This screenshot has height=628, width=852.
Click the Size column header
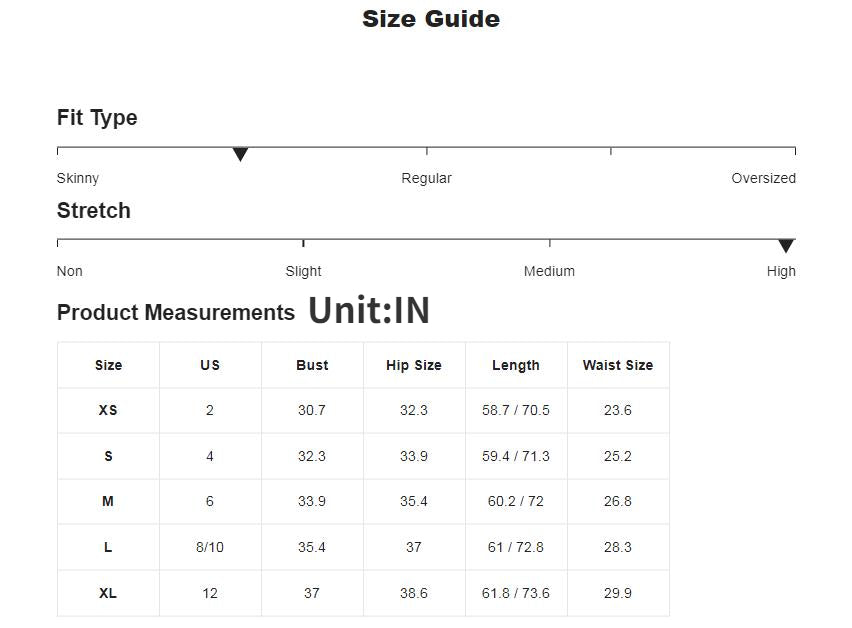click(x=108, y=365)
